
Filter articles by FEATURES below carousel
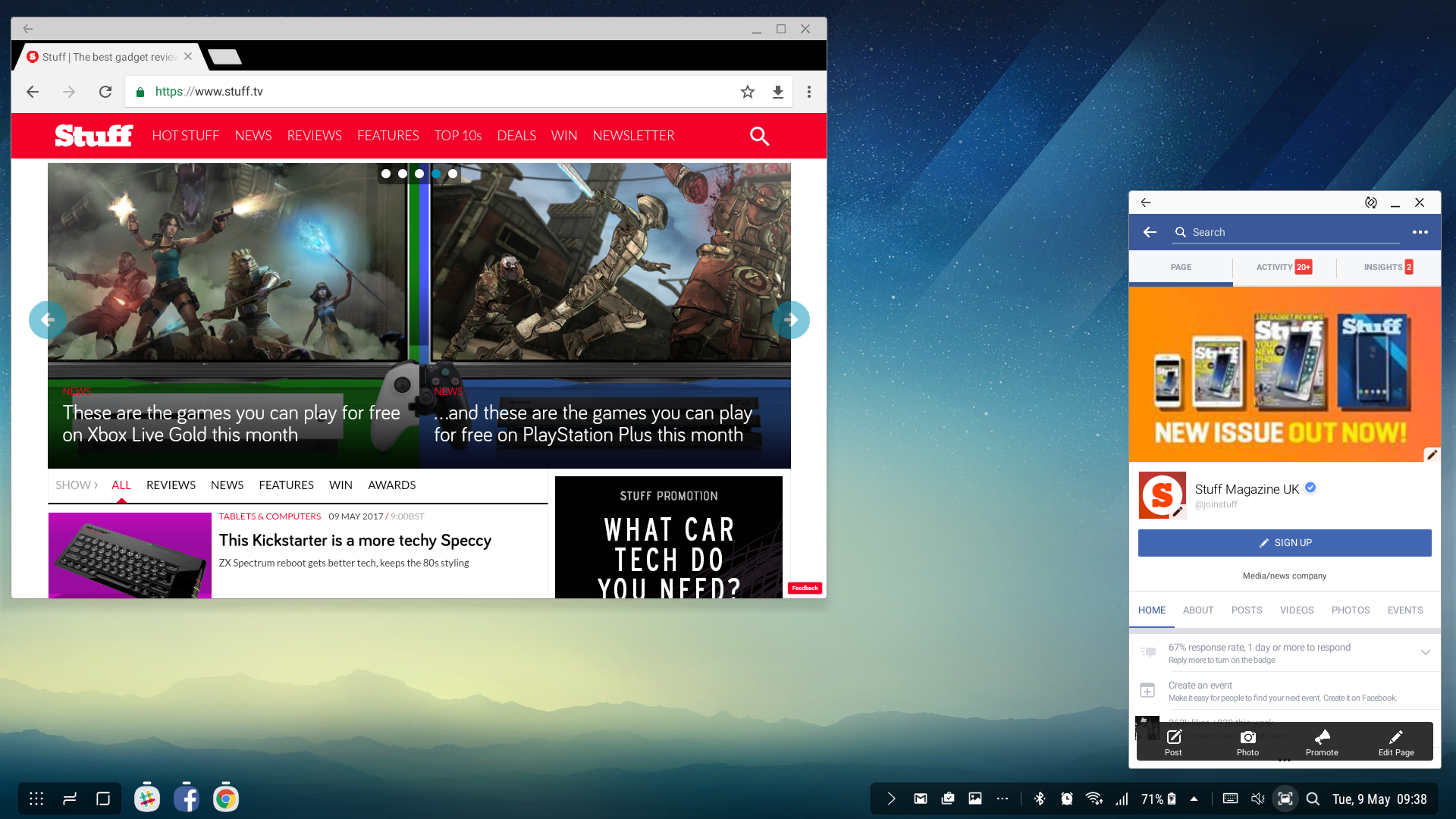point(286,485)
